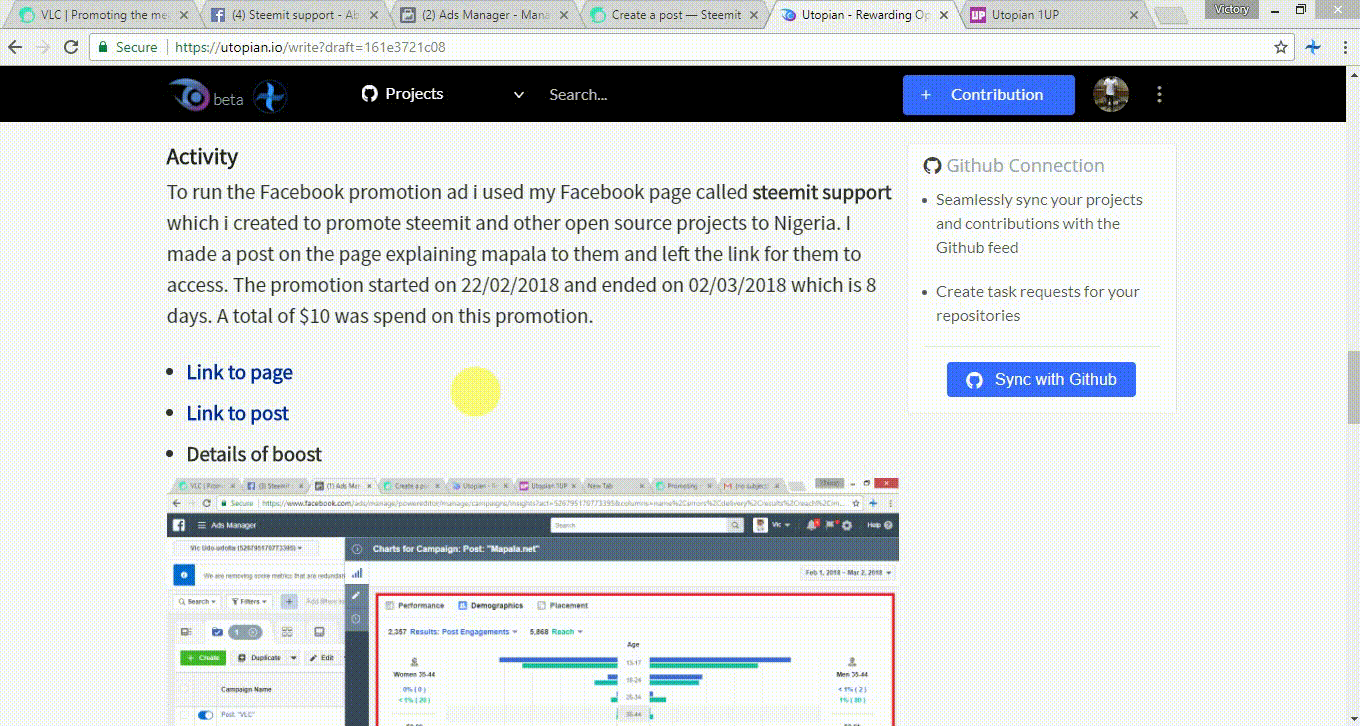Image resolution: width=1360 pixels, height=726 pixels.
Task: Click the Sync with Github button
Action: pyautogui.click(x=1041, y=380)
